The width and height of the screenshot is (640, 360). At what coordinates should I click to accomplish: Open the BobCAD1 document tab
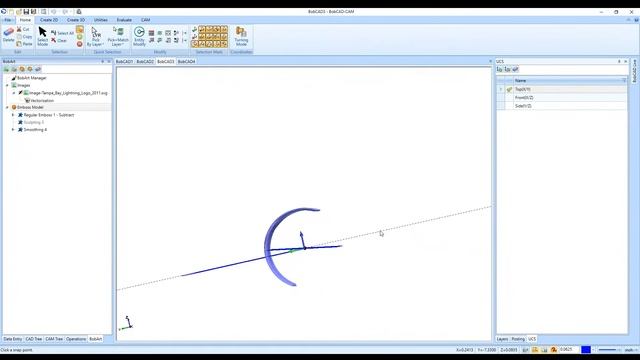124,62
